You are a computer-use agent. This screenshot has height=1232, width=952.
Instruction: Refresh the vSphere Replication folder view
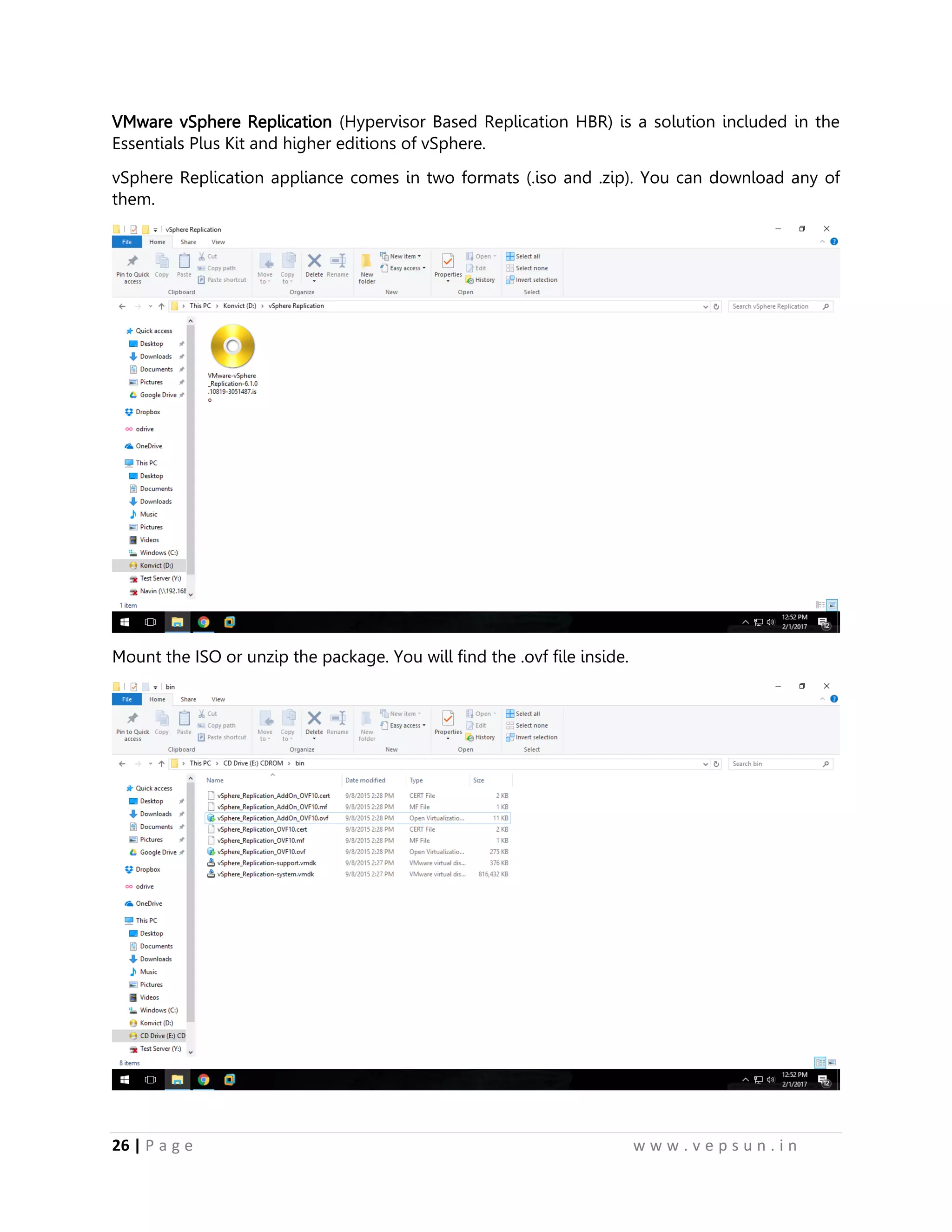coord(716,306)
